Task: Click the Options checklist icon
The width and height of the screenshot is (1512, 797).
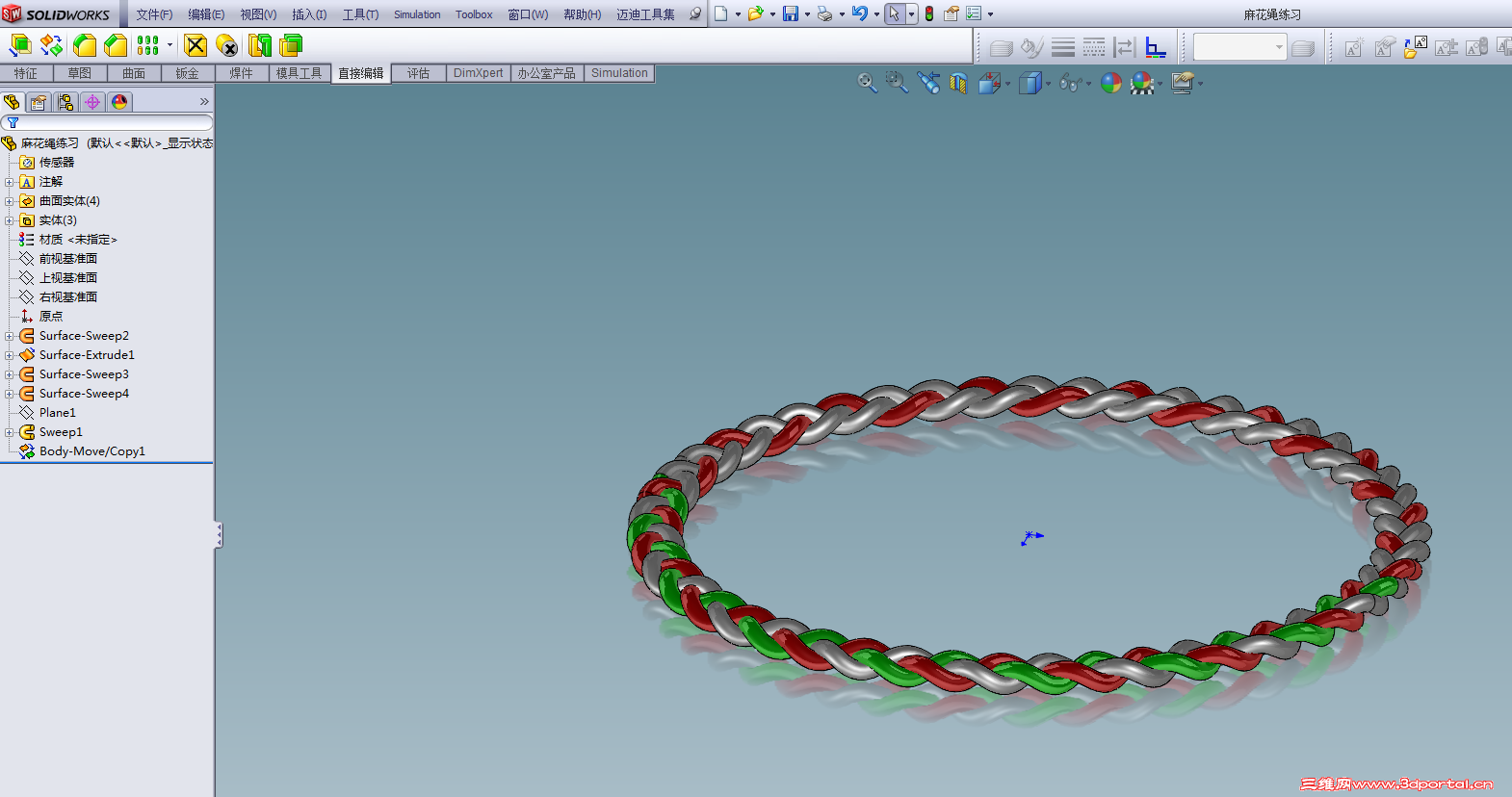Action: point(974,13)
